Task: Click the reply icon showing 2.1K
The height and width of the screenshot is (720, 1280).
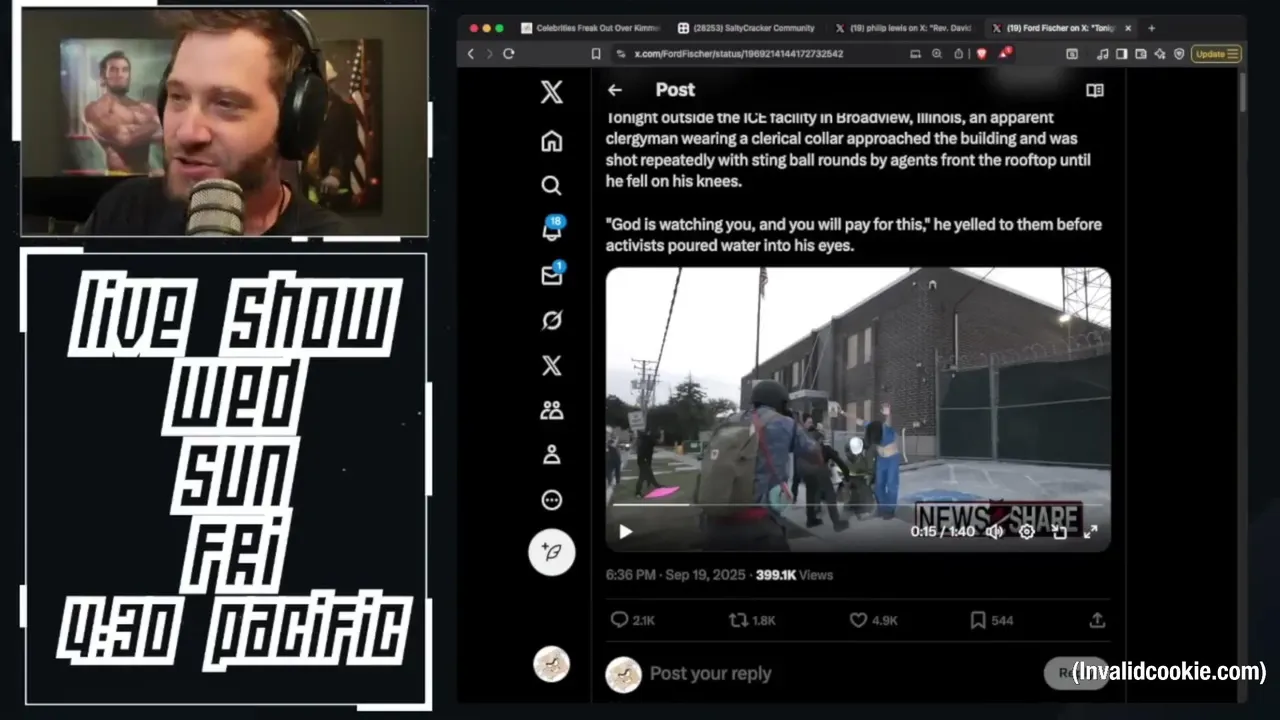Action: tap(632, 620)
